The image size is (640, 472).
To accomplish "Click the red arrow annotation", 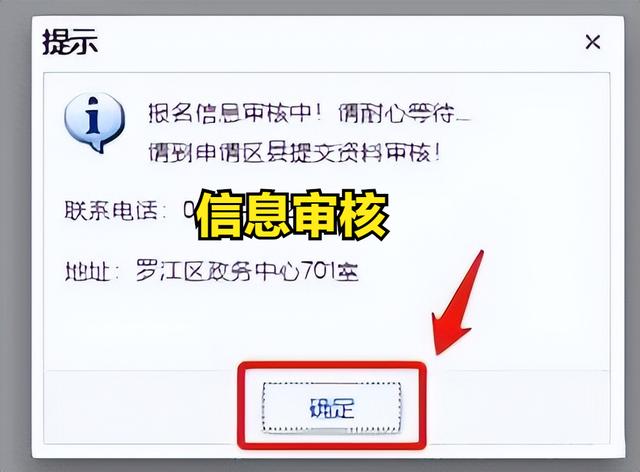I will [x=458, y=303].
